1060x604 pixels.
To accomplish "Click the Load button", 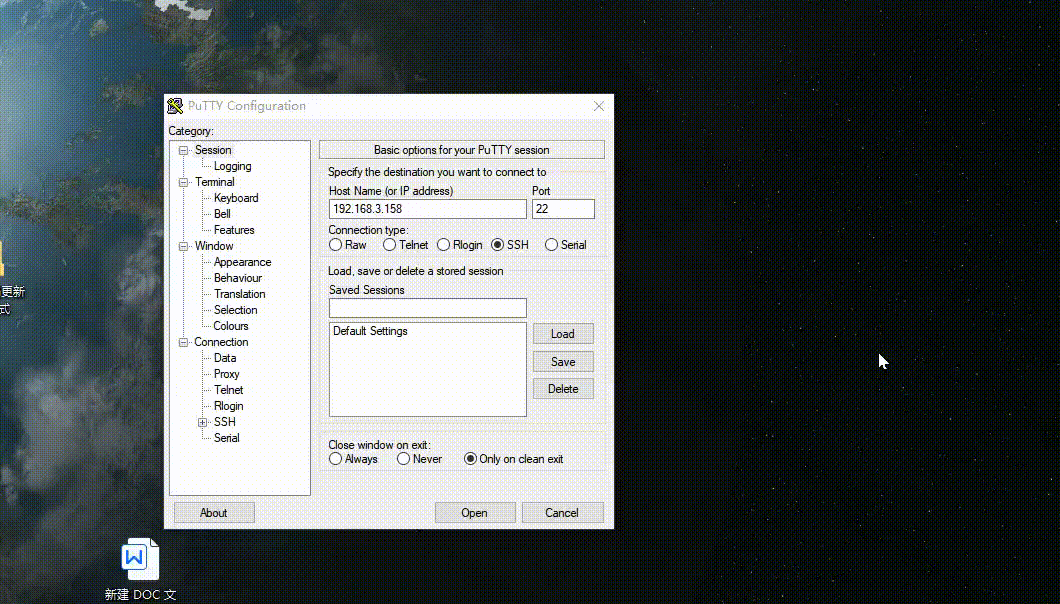I will pos(563,333).
